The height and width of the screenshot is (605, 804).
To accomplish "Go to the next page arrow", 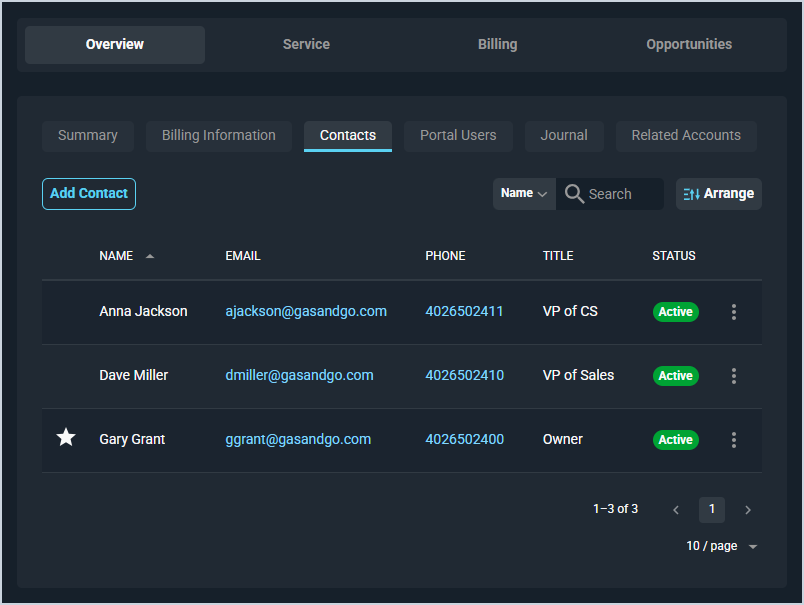I will click(748, 510).
